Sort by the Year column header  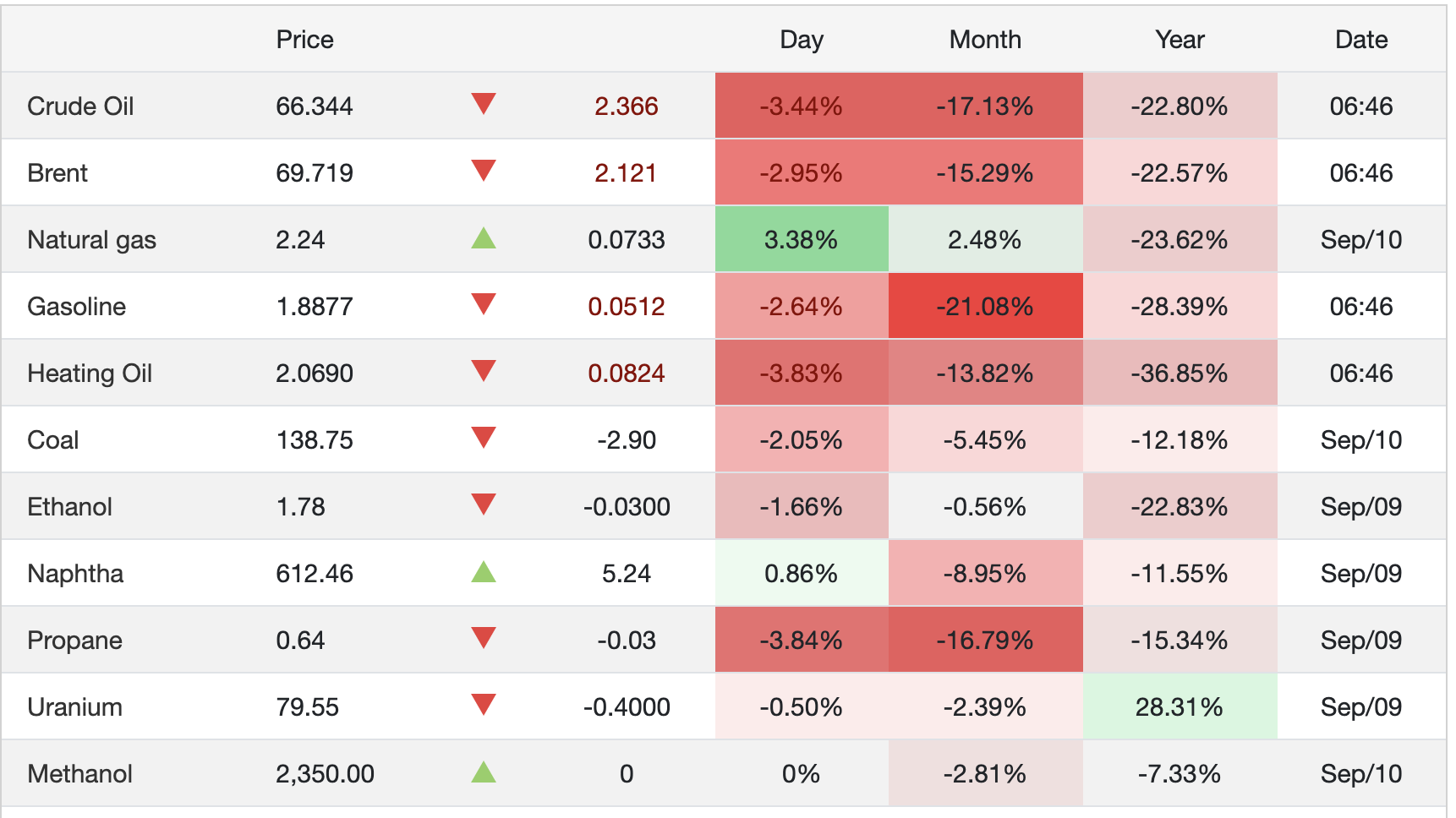1180,40
